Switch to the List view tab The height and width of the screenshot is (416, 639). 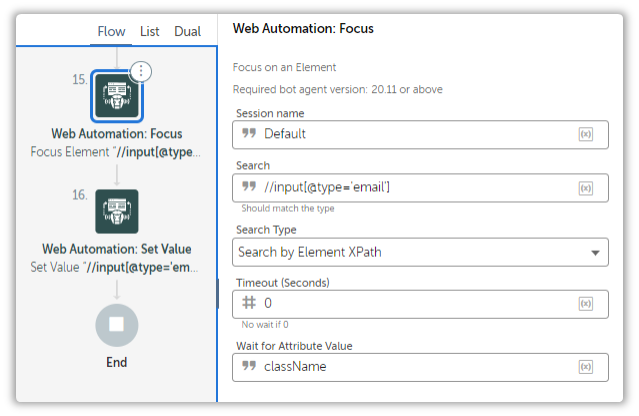tap(150, 31)
